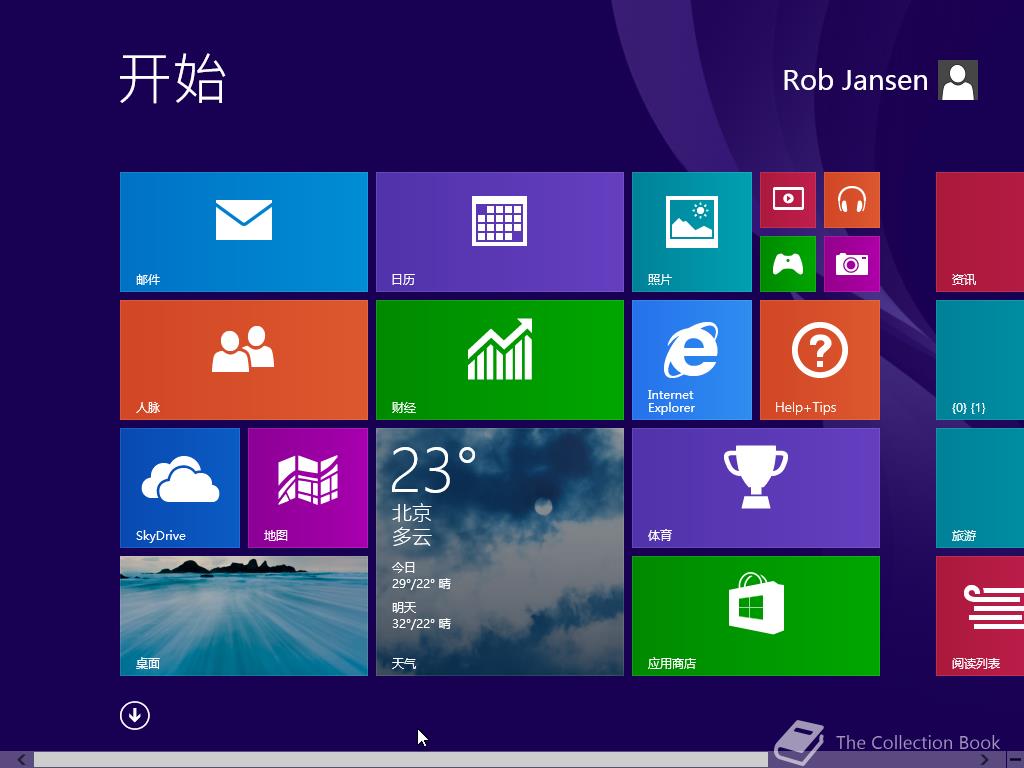Image resolution: width=1024 pixels, height=768 pixels.
Task: Click the 北京 city name
Action: click(x=411, y=513)
